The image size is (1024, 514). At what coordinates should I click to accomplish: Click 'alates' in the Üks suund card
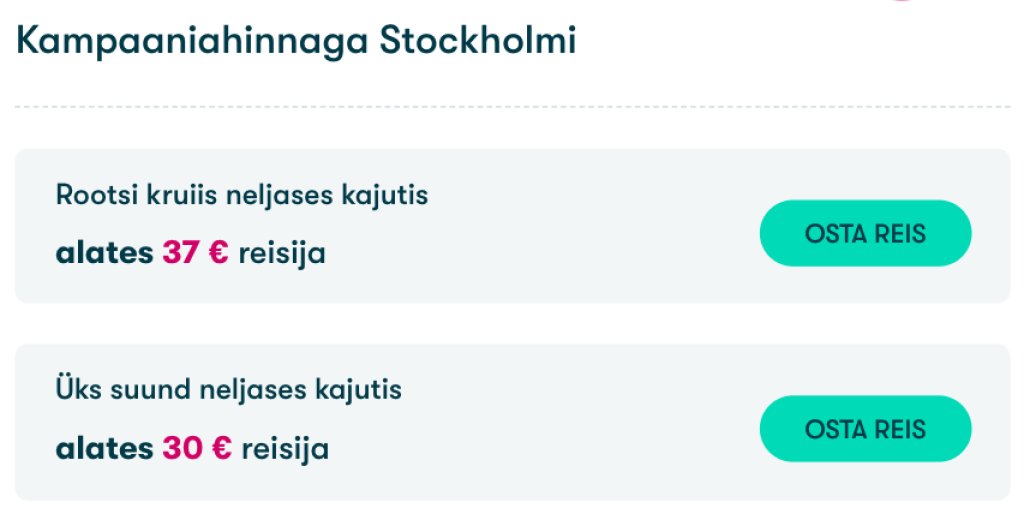click(x=104, y=449)
